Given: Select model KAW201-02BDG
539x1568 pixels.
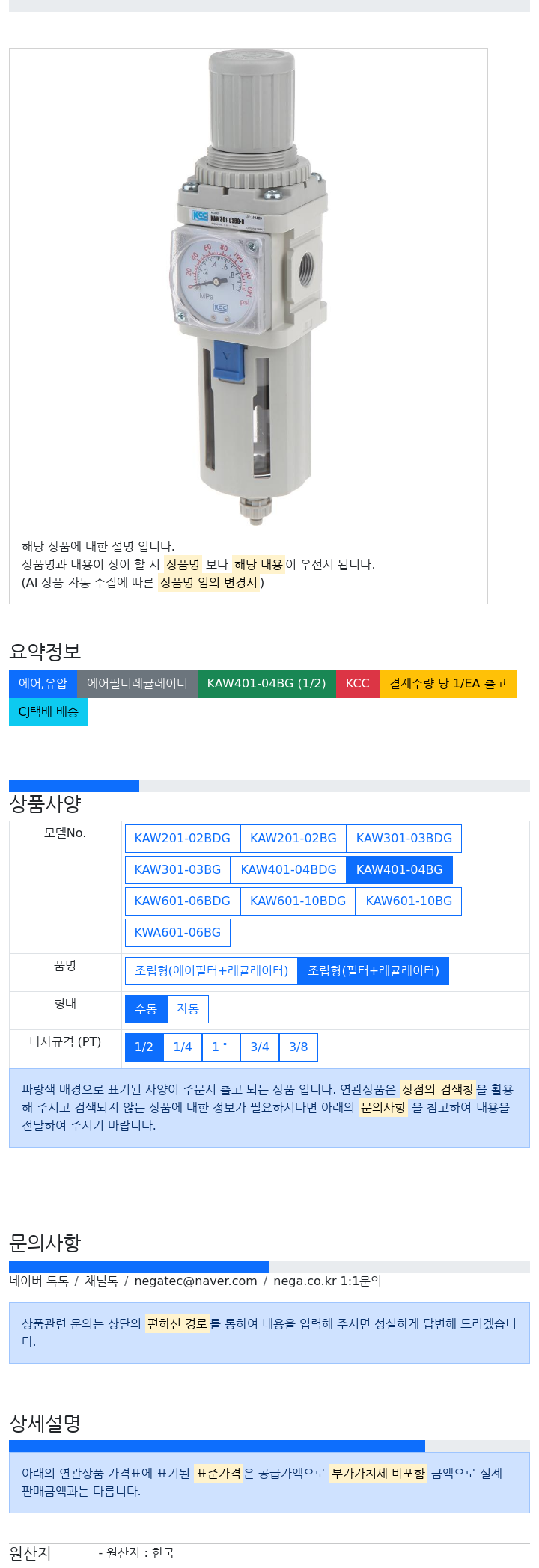Looking at the screenshot, I should [183, 839].
